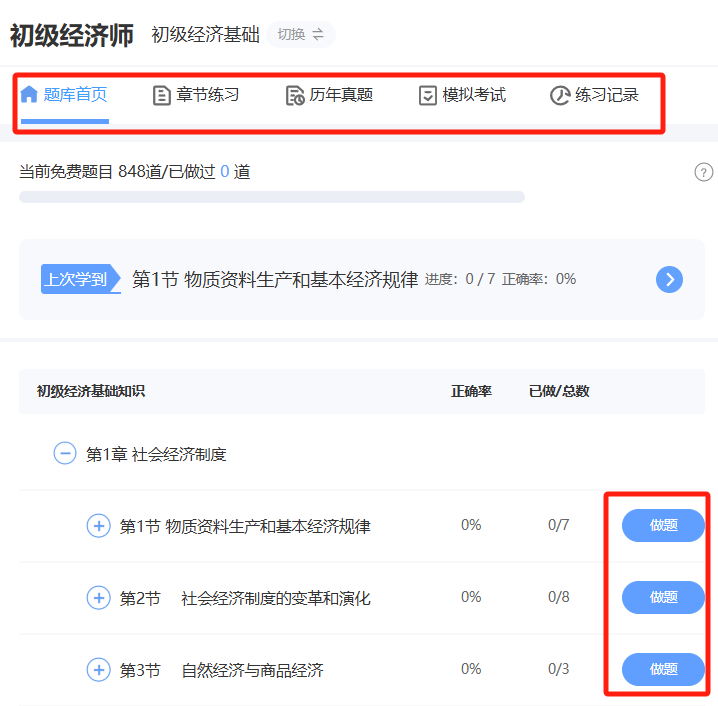Viewport: 718px width, 706px height.
Task: Switch to the 历年真题 tab
Action: click(x=329, y=95)
